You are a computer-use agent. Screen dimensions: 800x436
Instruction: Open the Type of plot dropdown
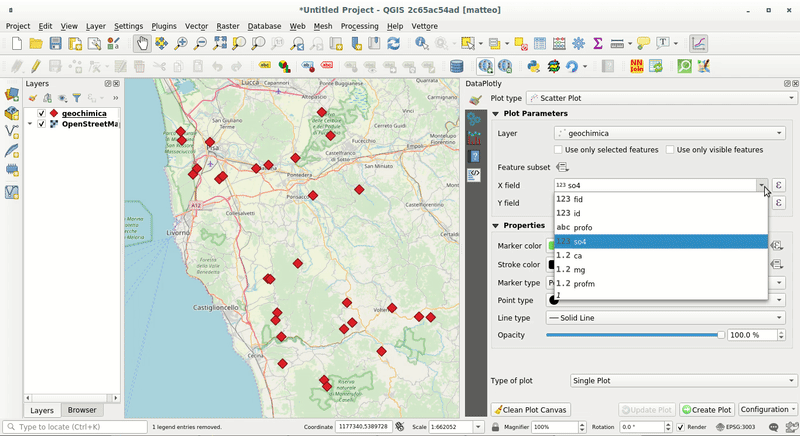pyautogui.click(x=682, y=381)
